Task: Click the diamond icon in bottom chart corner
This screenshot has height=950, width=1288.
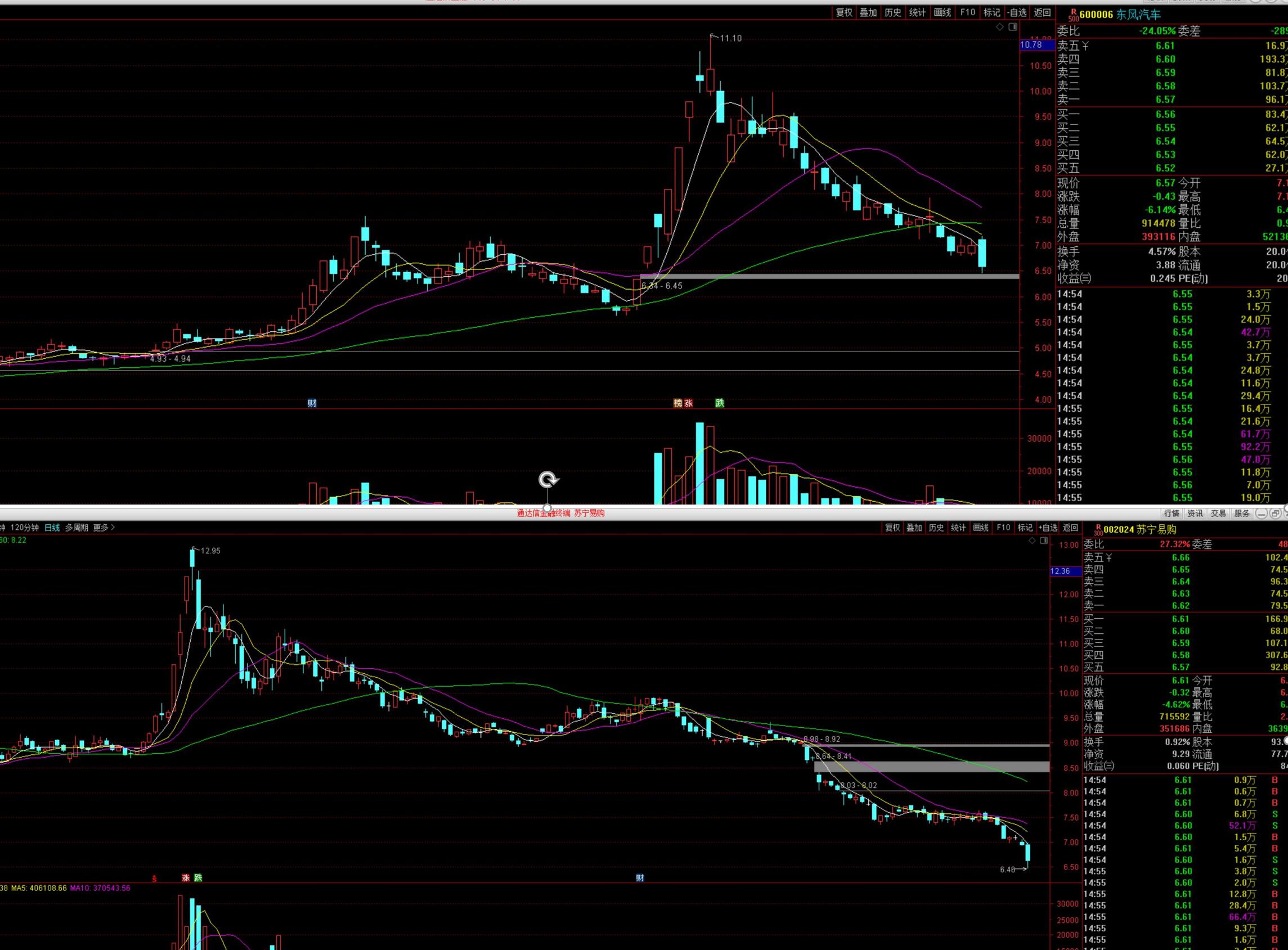Action: (1031, 541)
